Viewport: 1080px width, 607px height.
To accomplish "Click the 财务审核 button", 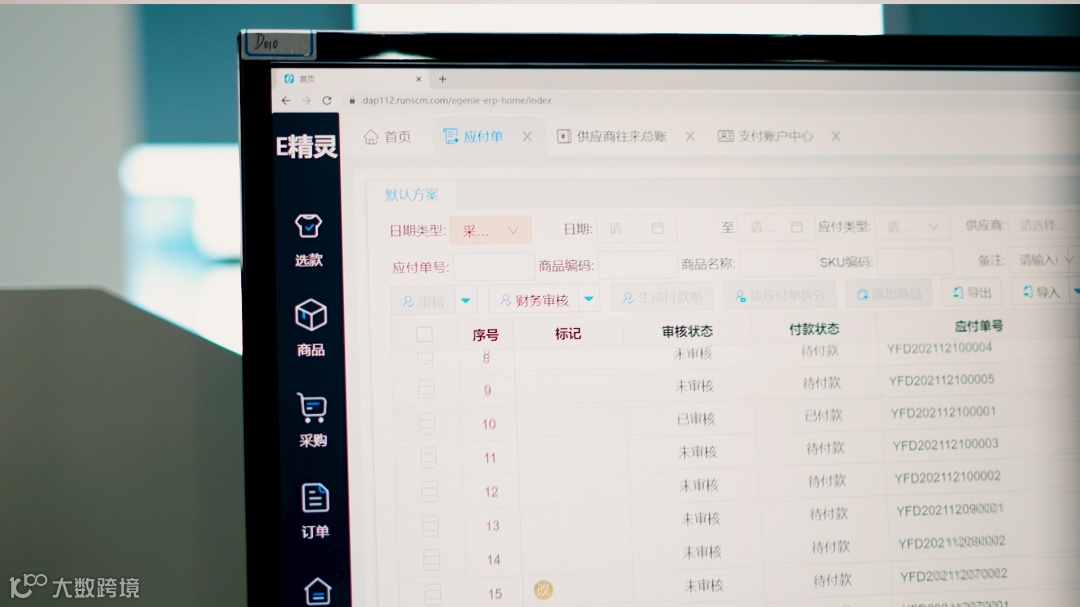I will tap(534, 300).
